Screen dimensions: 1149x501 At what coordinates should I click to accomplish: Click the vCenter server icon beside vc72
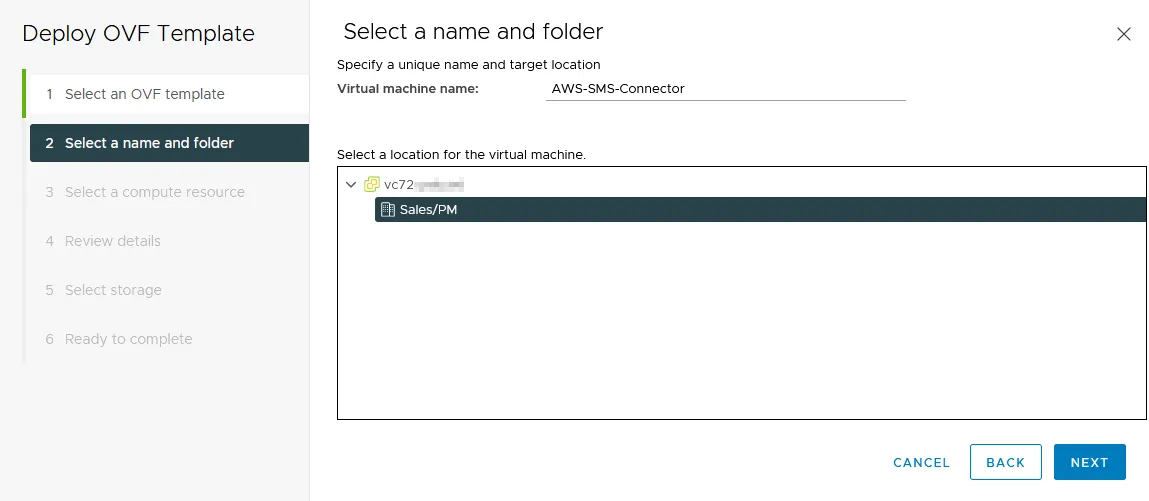(x=372, y=185)
